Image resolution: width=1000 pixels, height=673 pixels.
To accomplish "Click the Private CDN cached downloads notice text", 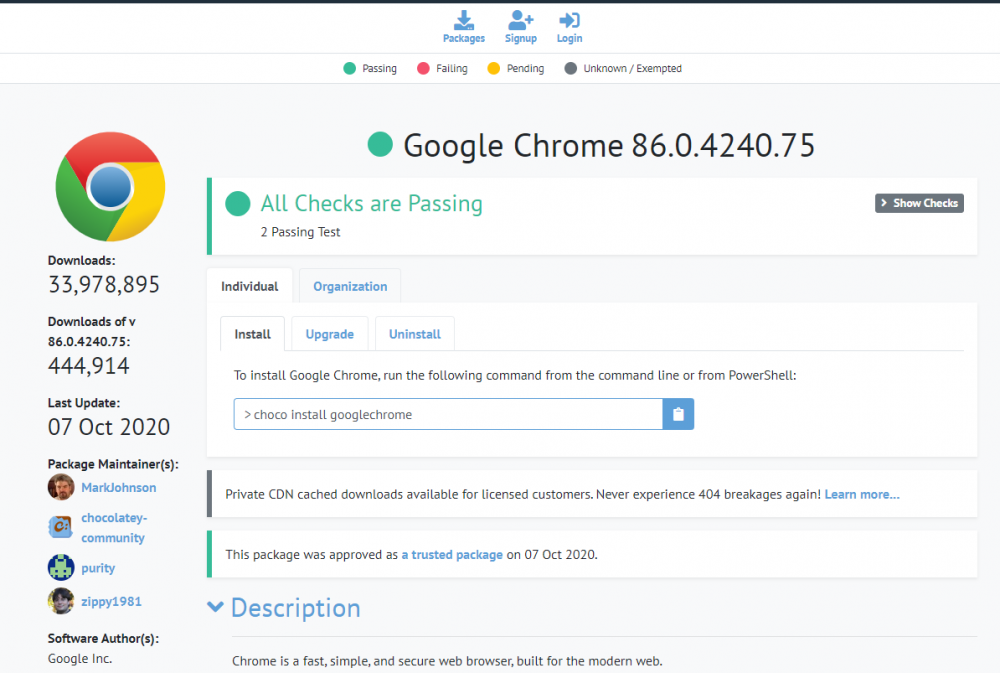I will point(523,494).
